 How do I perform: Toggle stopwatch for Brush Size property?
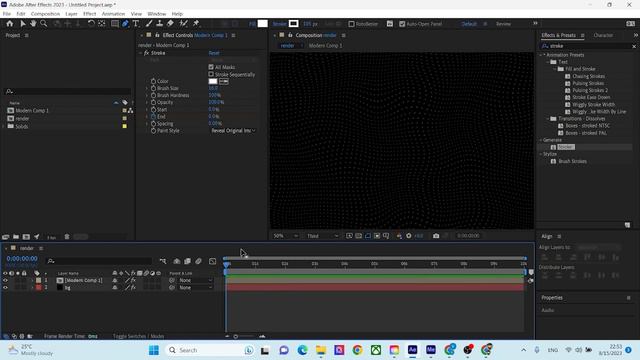[153, 88]
